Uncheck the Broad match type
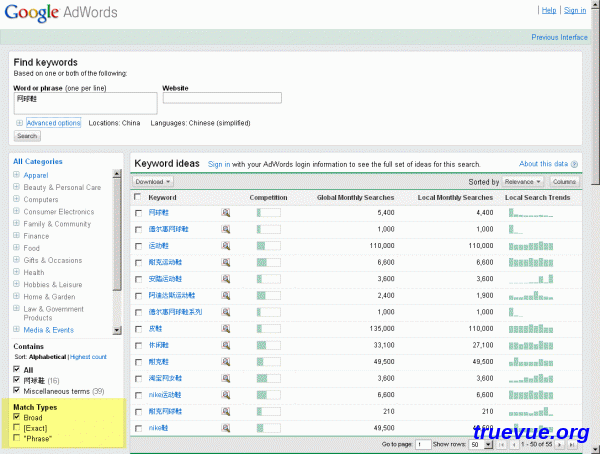 coord(16,416)
